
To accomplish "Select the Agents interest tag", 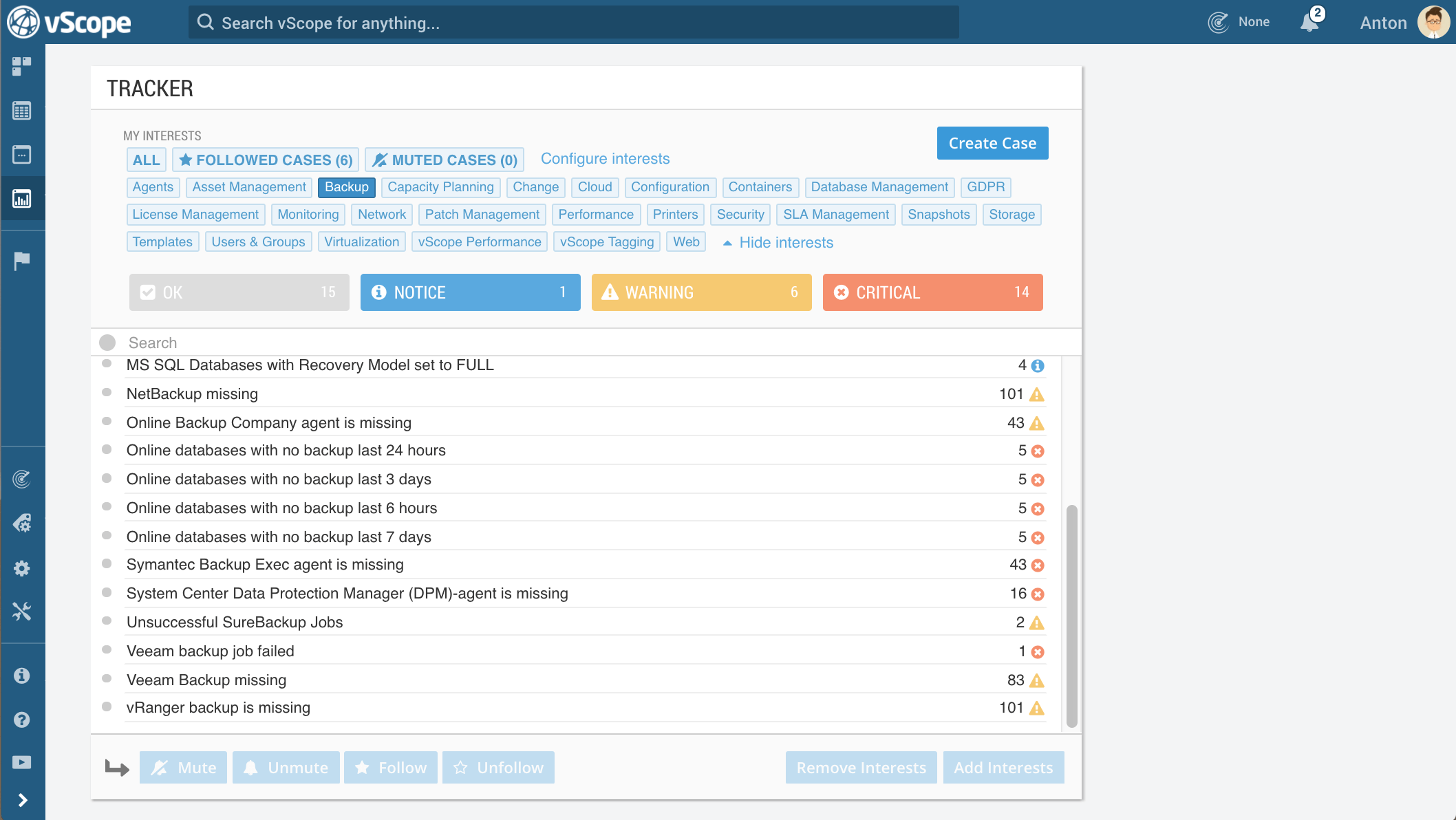I will (x=153, y=187).
